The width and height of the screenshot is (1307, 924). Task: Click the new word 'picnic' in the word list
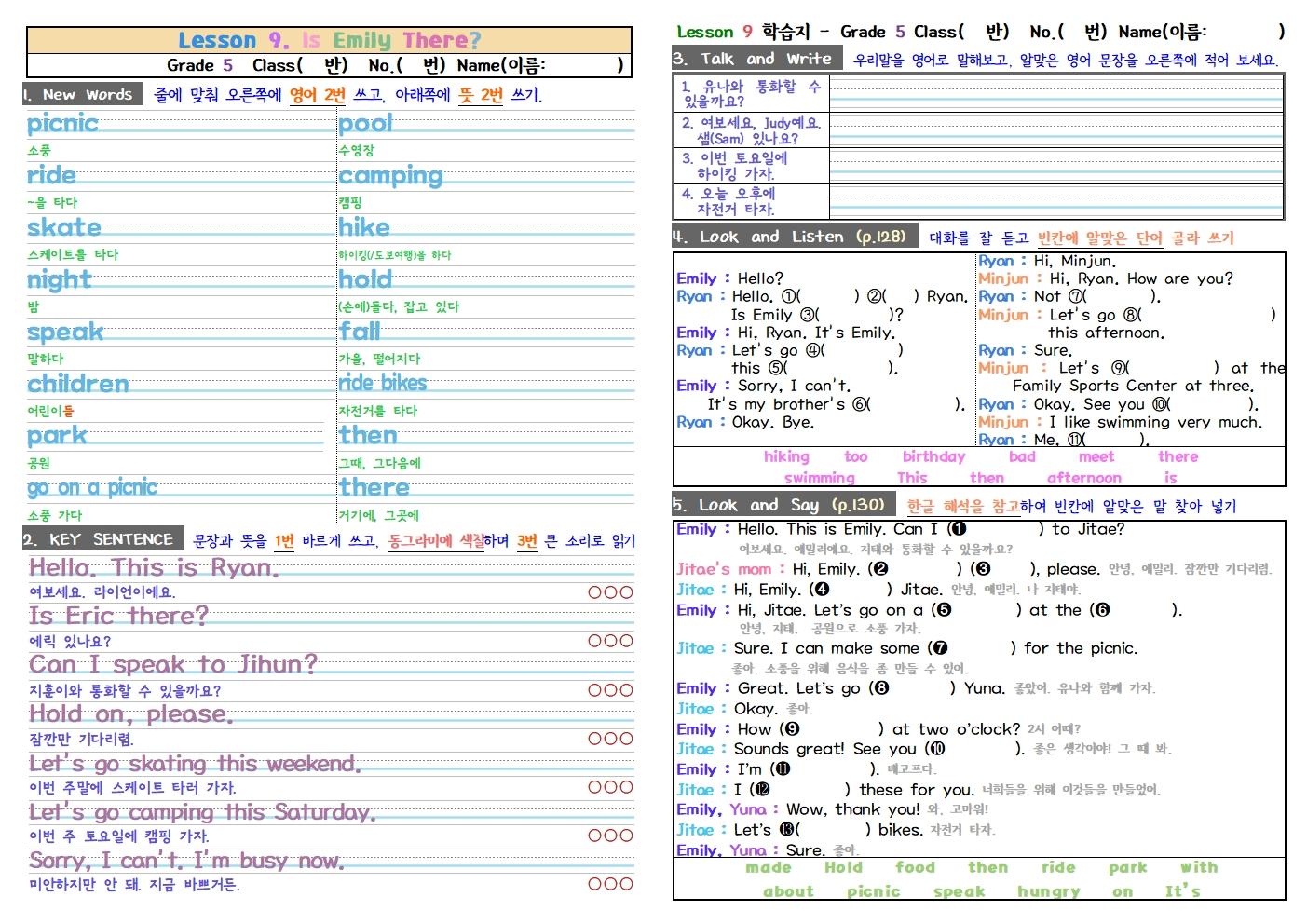click(x=62, y=124)
